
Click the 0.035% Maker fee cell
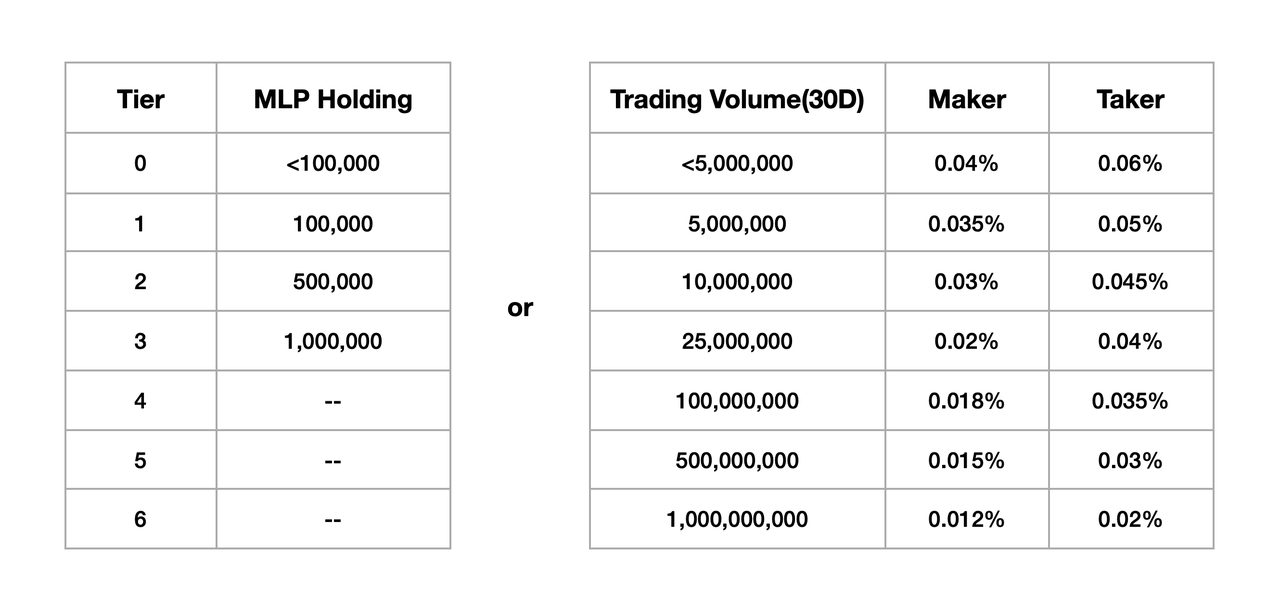[967, 223]
